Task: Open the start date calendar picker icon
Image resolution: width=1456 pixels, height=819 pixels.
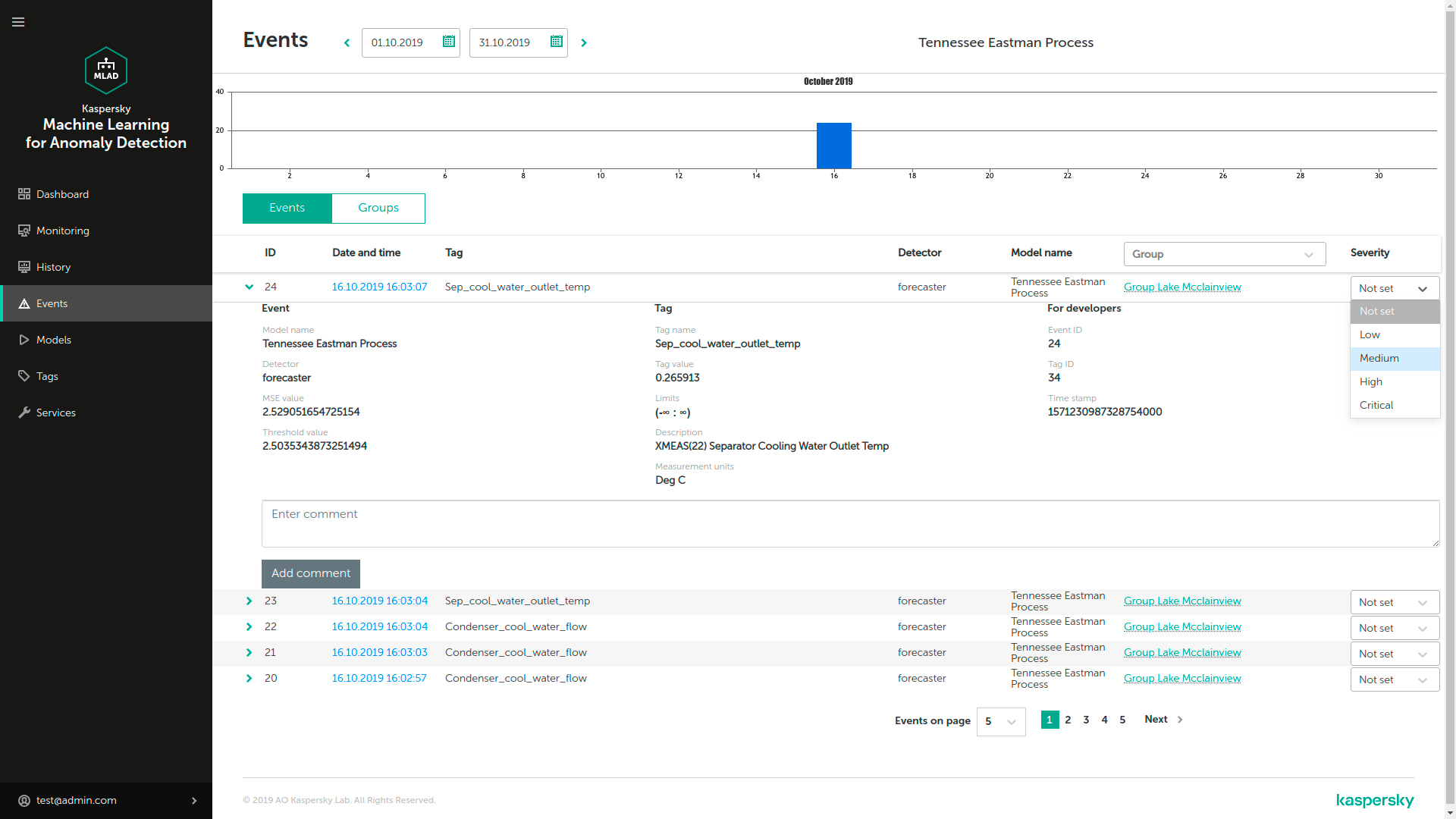Action: (x=448, y=42)
